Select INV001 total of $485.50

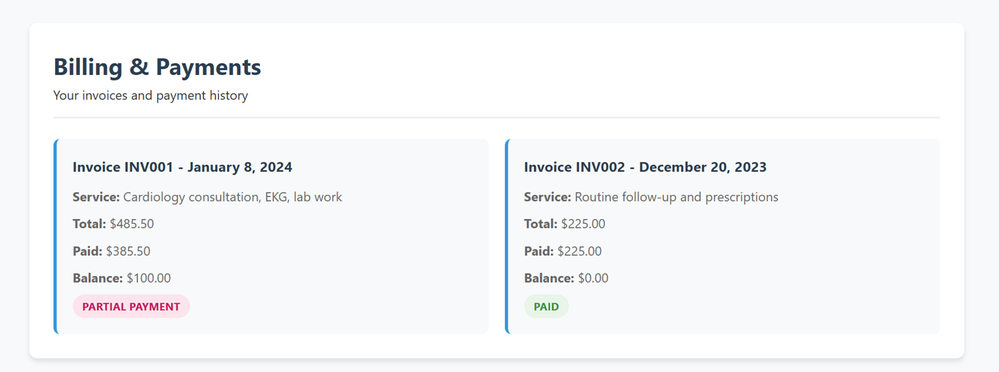click(132, 224)
